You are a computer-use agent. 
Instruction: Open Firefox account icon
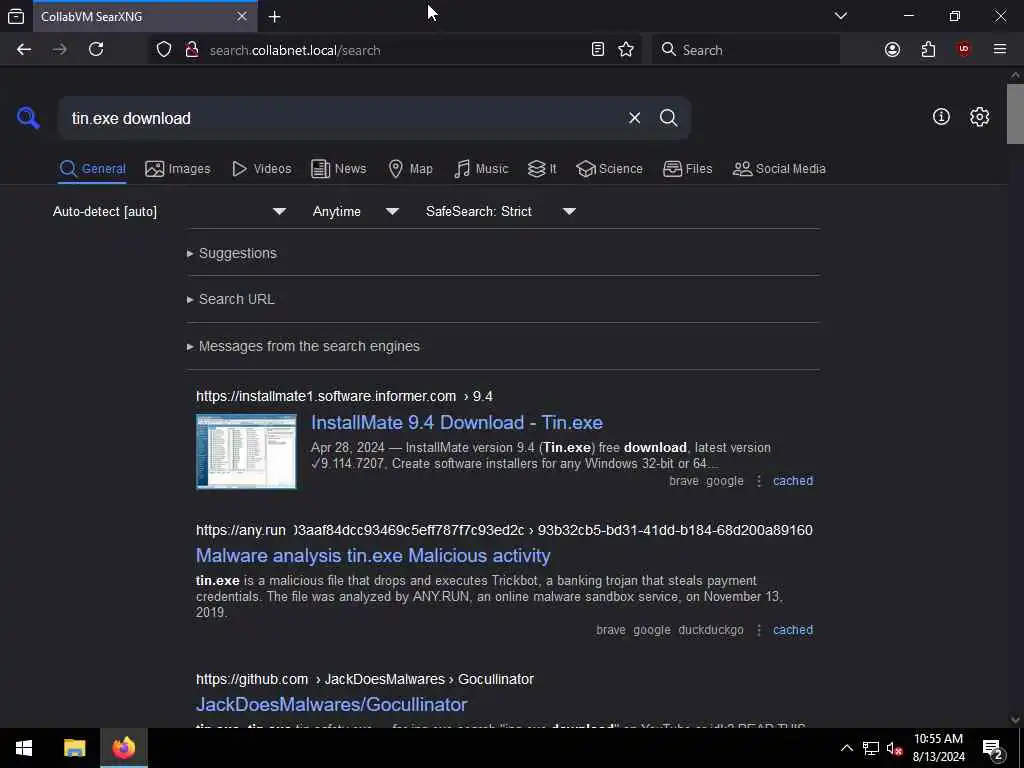892,50
